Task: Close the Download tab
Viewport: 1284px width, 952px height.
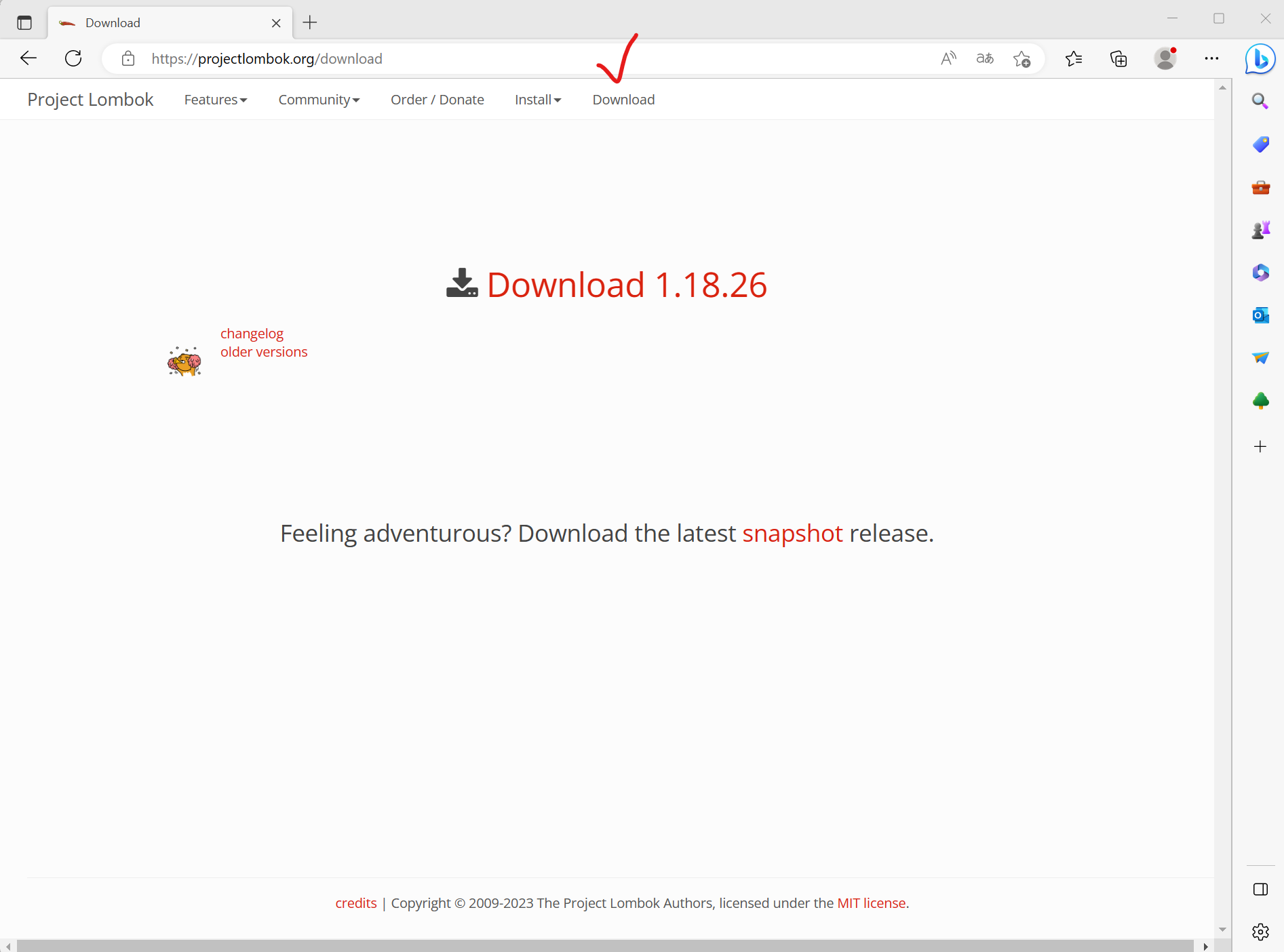Action: point(276,23)
